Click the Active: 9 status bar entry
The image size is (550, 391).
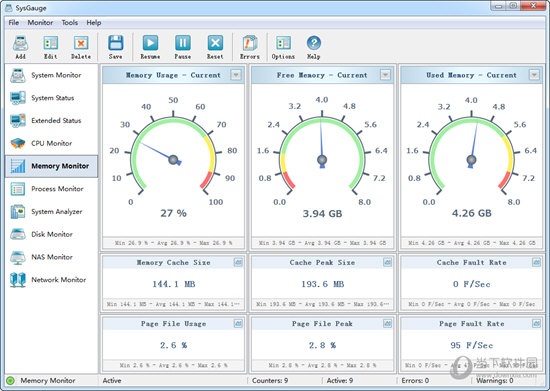[x=340, y=380]
